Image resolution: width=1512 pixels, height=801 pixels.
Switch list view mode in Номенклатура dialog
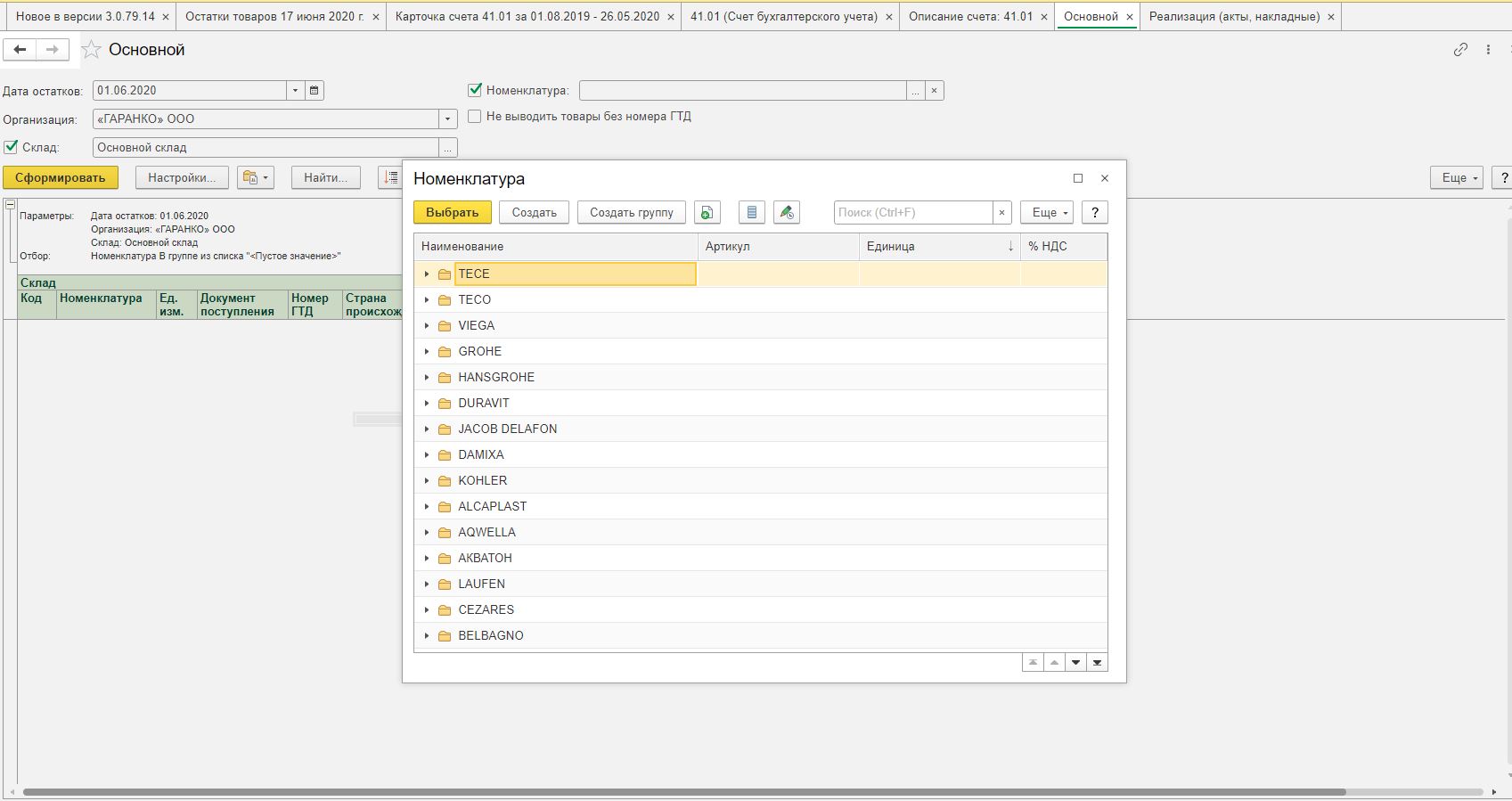(752, 212)
